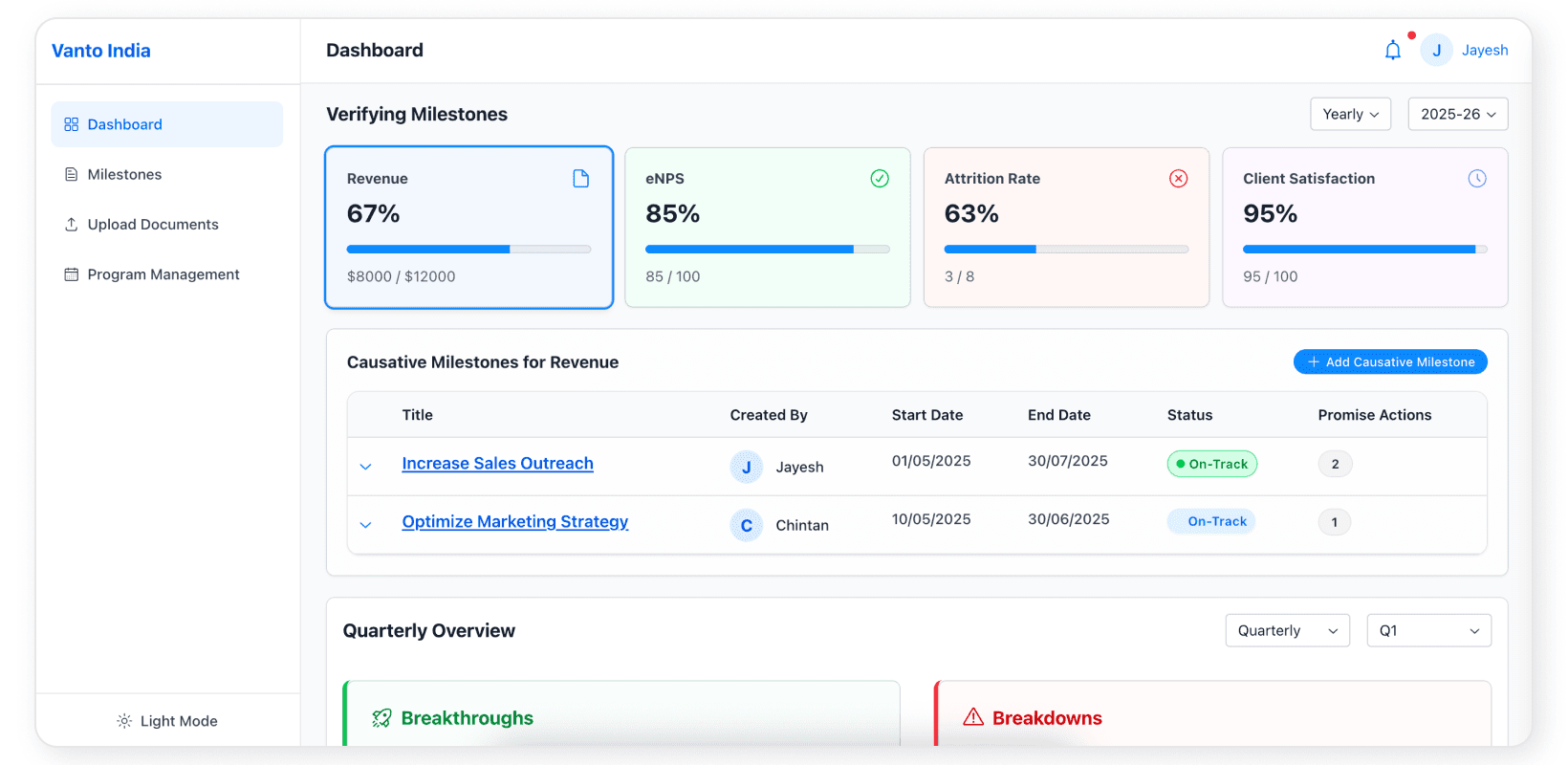This screenshot has height=765, width=1568.
Task: Expand the Optimize Marketing Strategy row chevron
Action: pyautogui.click(x=365, y=525)
